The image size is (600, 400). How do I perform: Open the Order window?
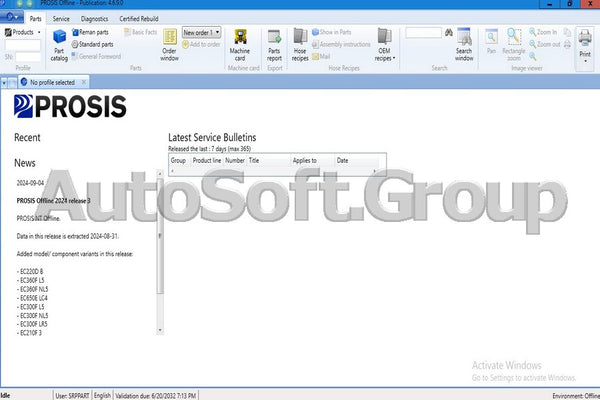[x=169, y=45]
